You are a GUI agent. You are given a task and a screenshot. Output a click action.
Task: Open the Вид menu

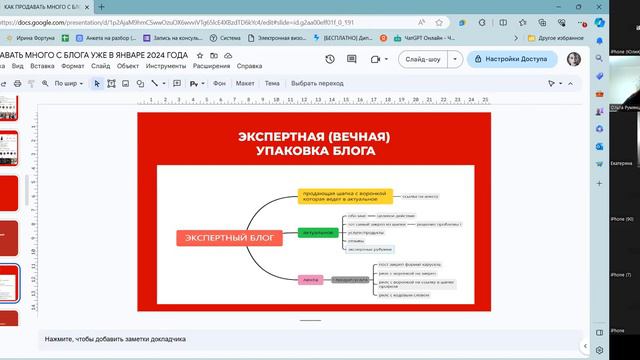(x=18, y=66)
